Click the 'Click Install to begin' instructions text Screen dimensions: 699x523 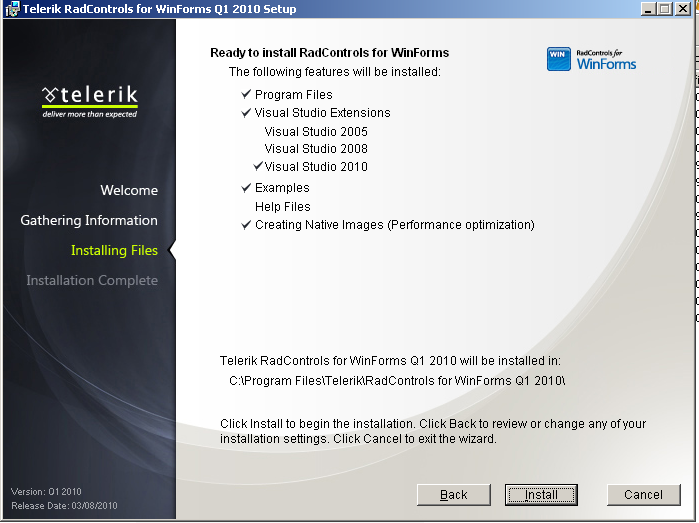tap(432, 431)
